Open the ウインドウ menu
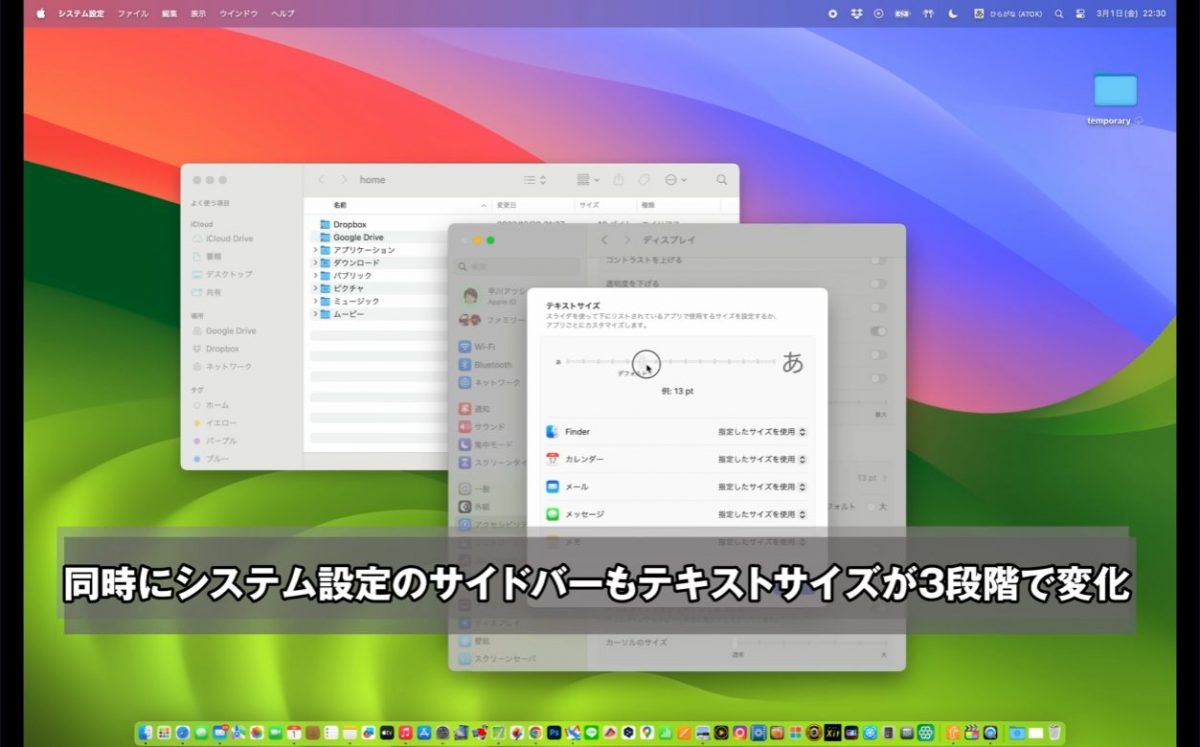Screen dimensions: 1200x747 238,14
